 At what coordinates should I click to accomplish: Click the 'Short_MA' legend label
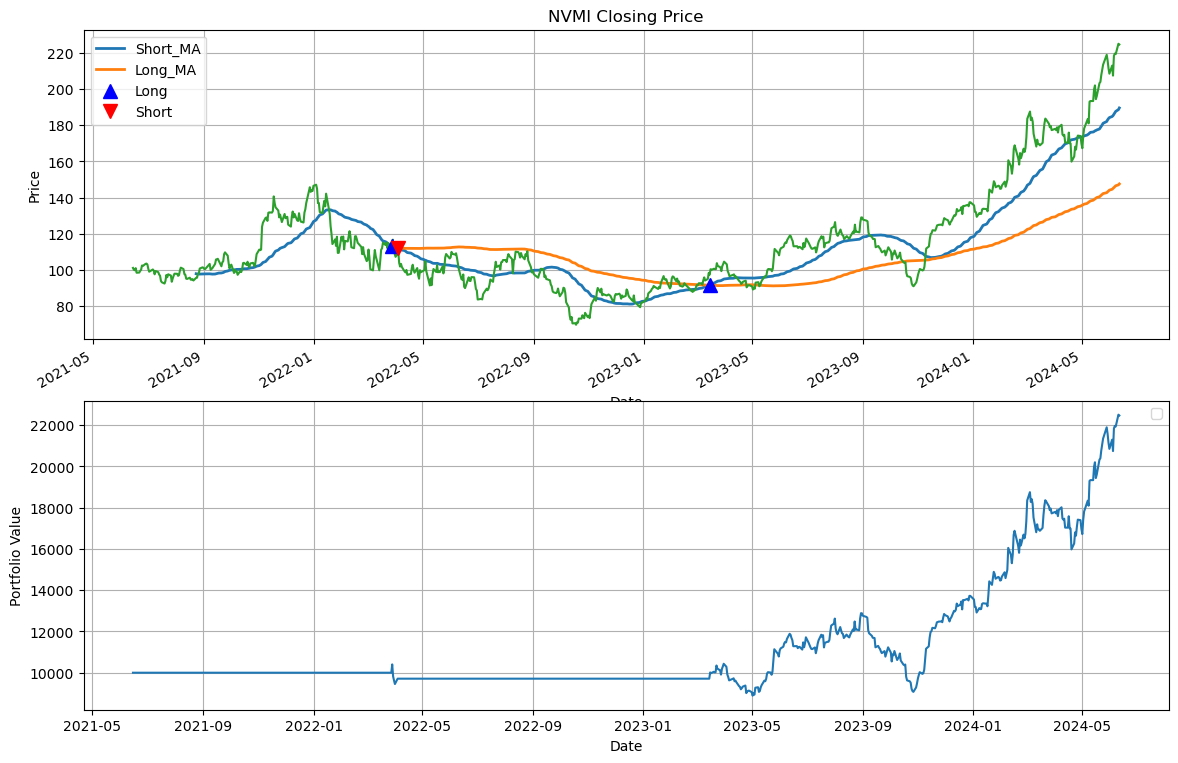(168, 50)
